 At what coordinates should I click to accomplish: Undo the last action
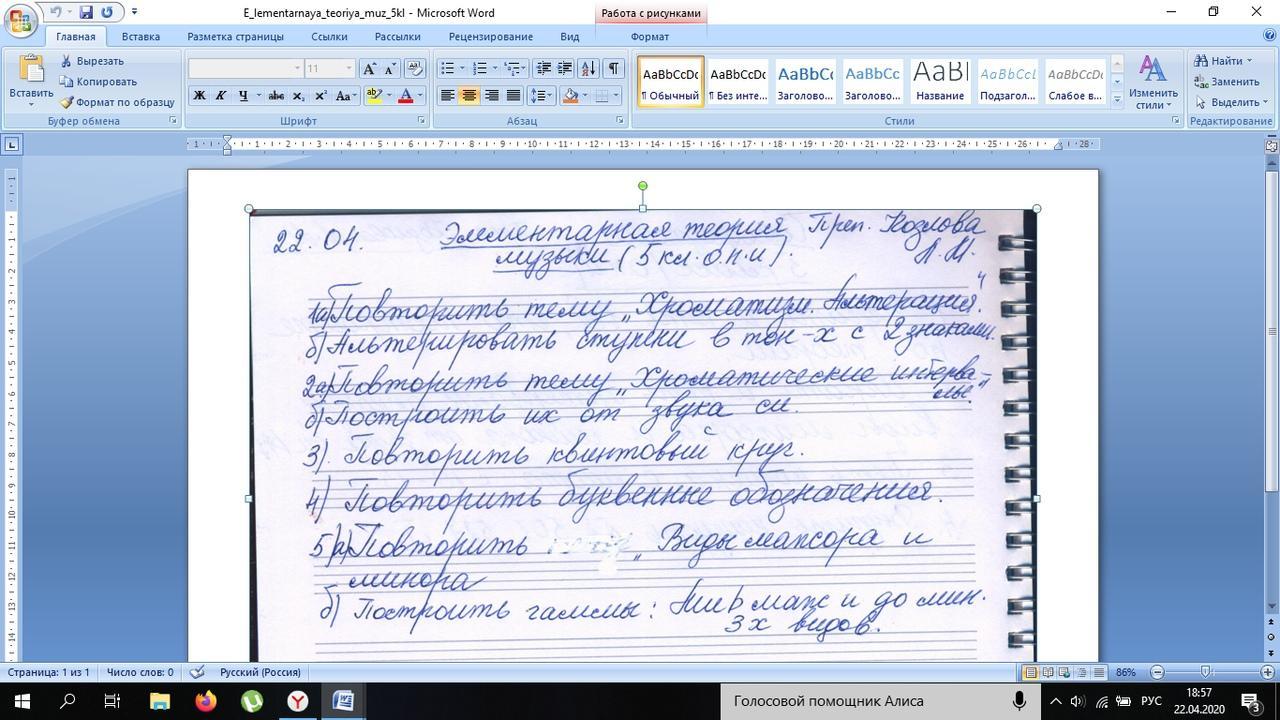click(x=57, y=12)
